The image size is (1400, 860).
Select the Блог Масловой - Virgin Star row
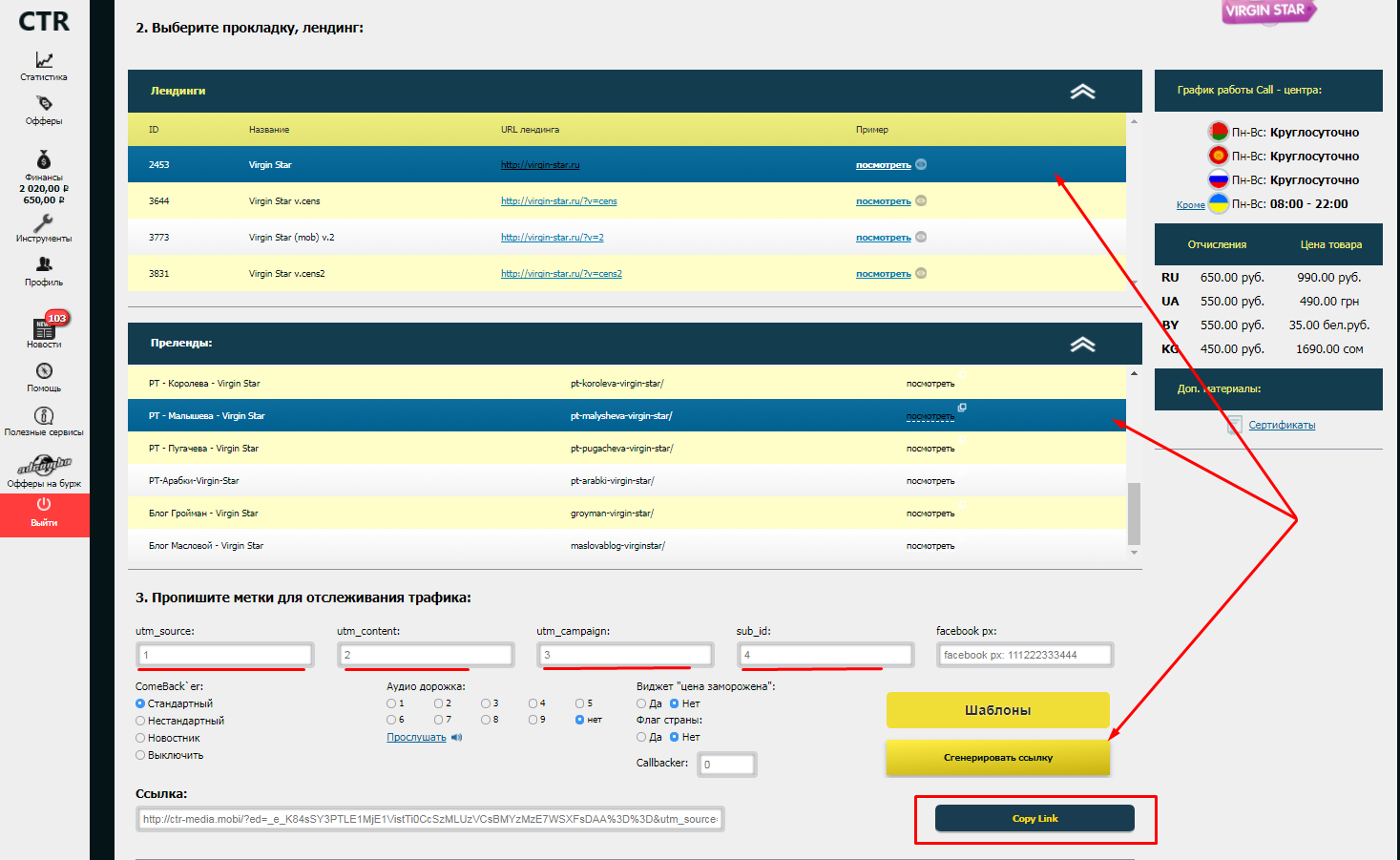point(627,545)
